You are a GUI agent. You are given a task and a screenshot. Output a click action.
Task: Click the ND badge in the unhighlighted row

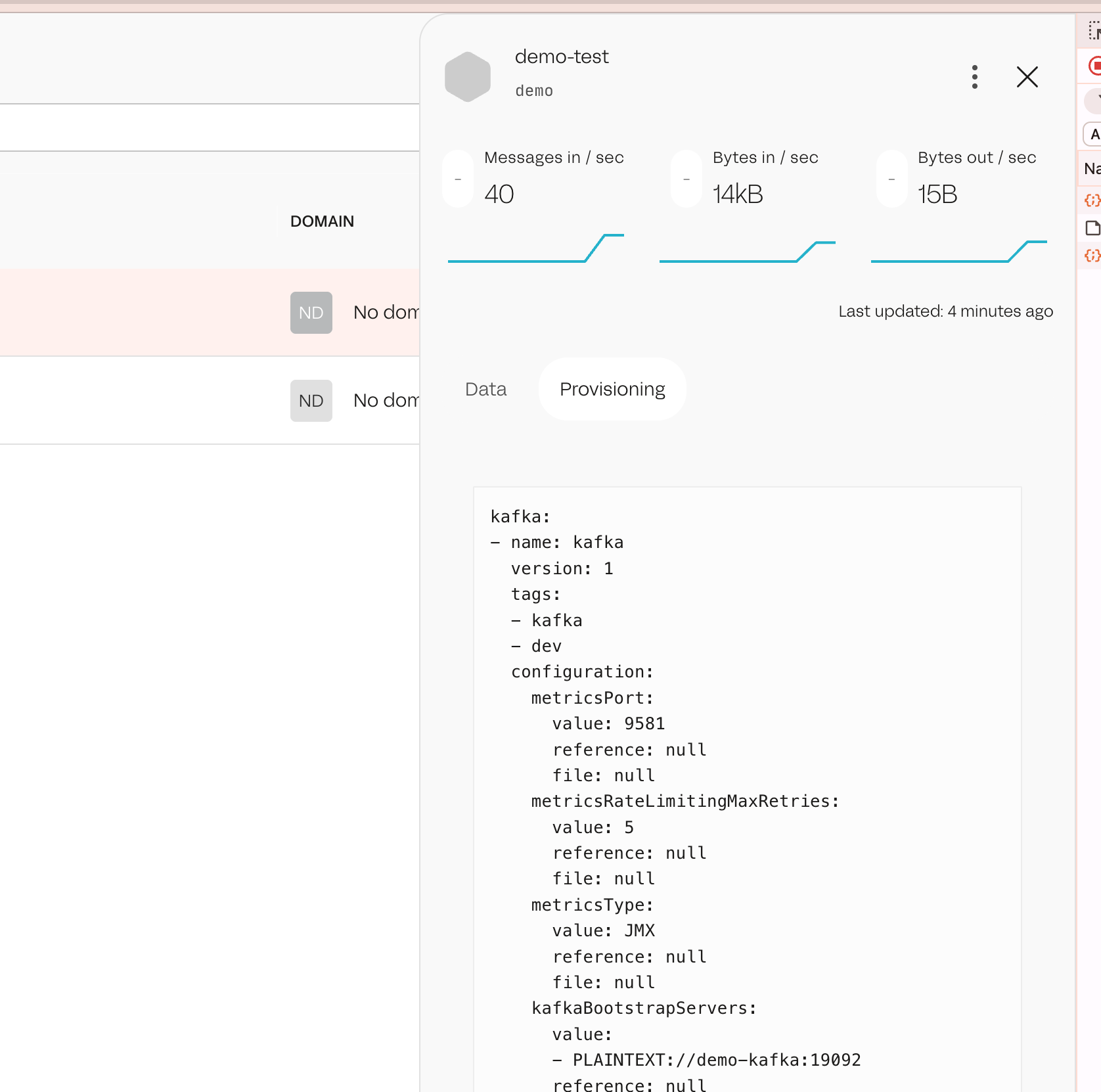(x=311, y=401)
